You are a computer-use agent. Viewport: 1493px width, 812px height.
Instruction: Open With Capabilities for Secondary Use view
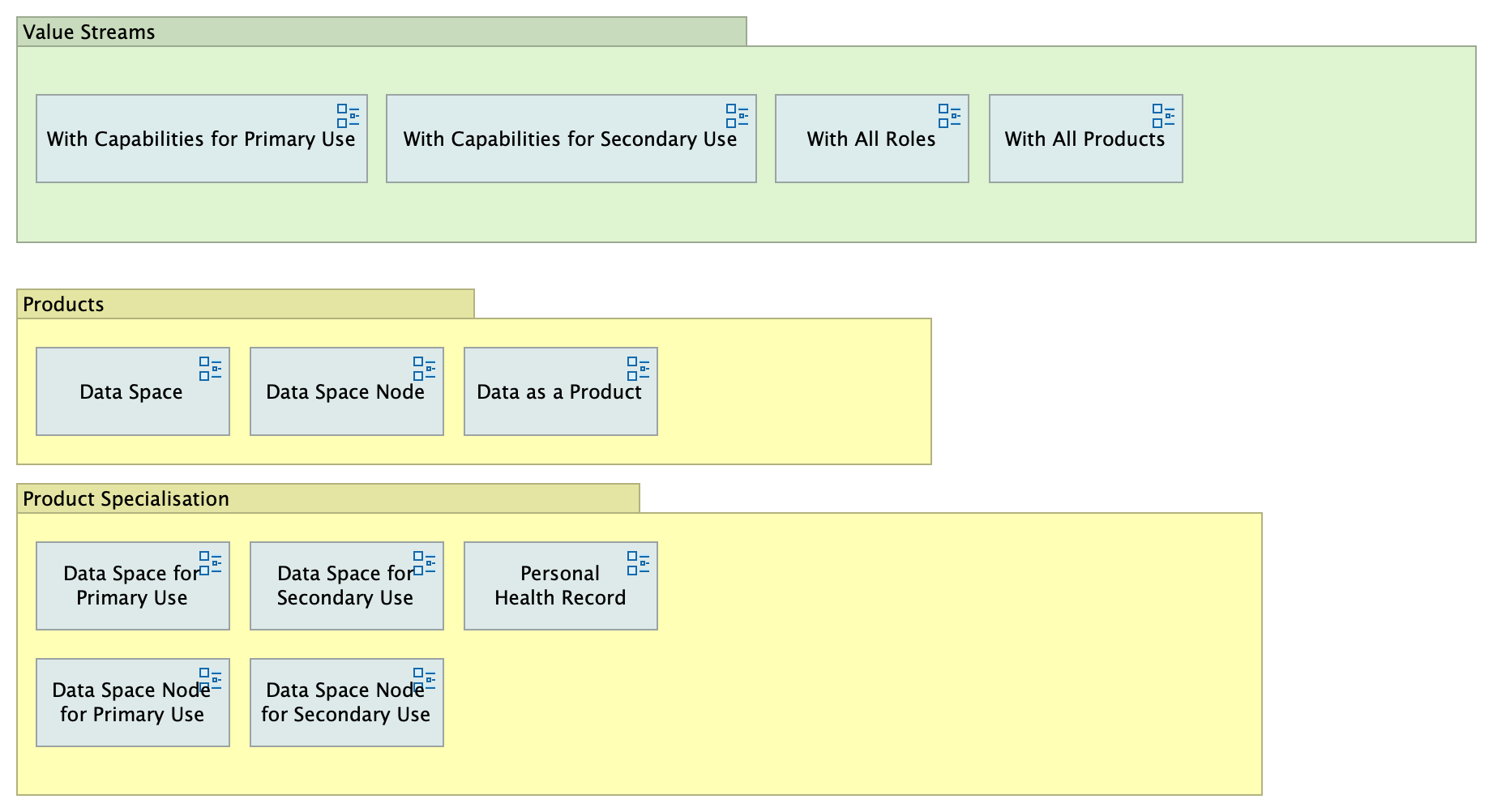(x=570, y=150)
